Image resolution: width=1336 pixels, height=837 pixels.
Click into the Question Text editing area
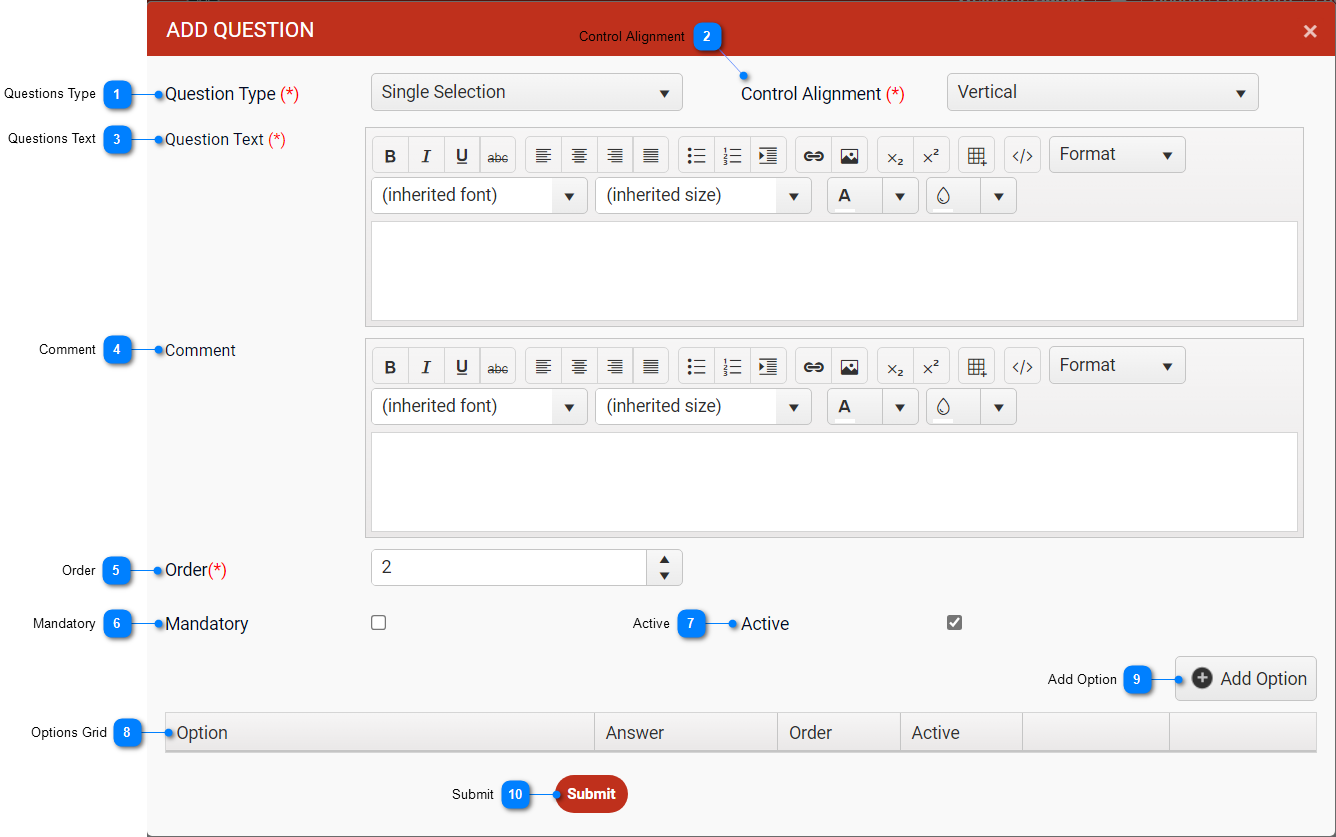click(x=834, y=271)
